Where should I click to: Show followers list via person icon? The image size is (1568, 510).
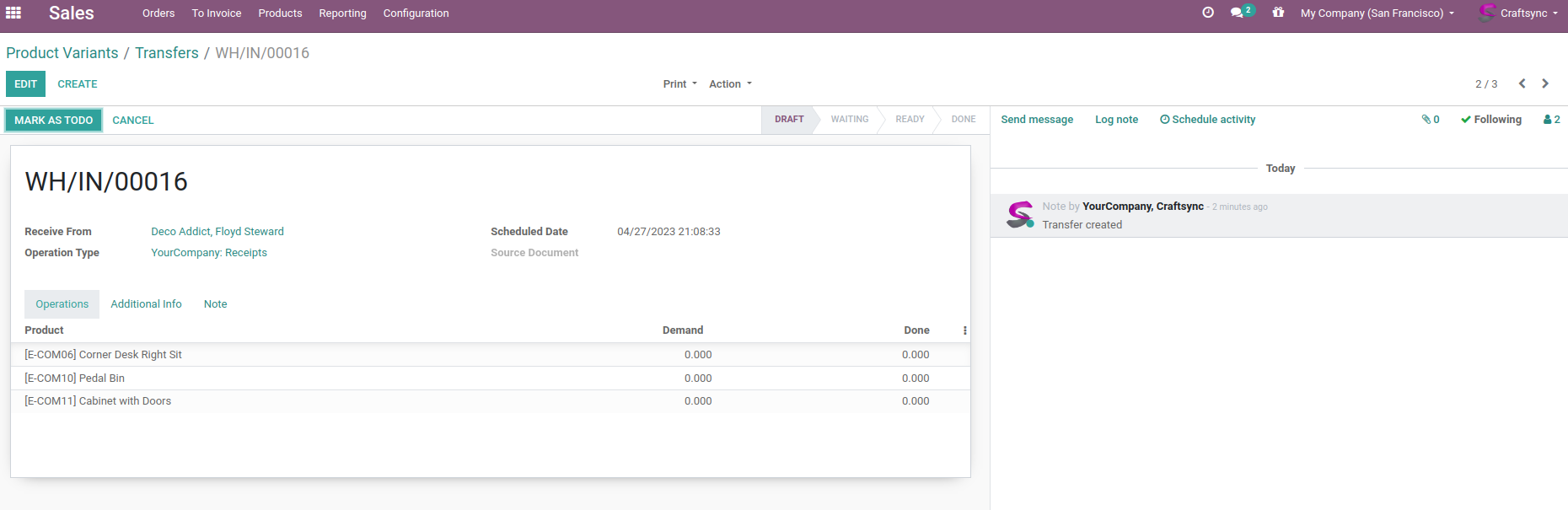(x=1551, y=120)
